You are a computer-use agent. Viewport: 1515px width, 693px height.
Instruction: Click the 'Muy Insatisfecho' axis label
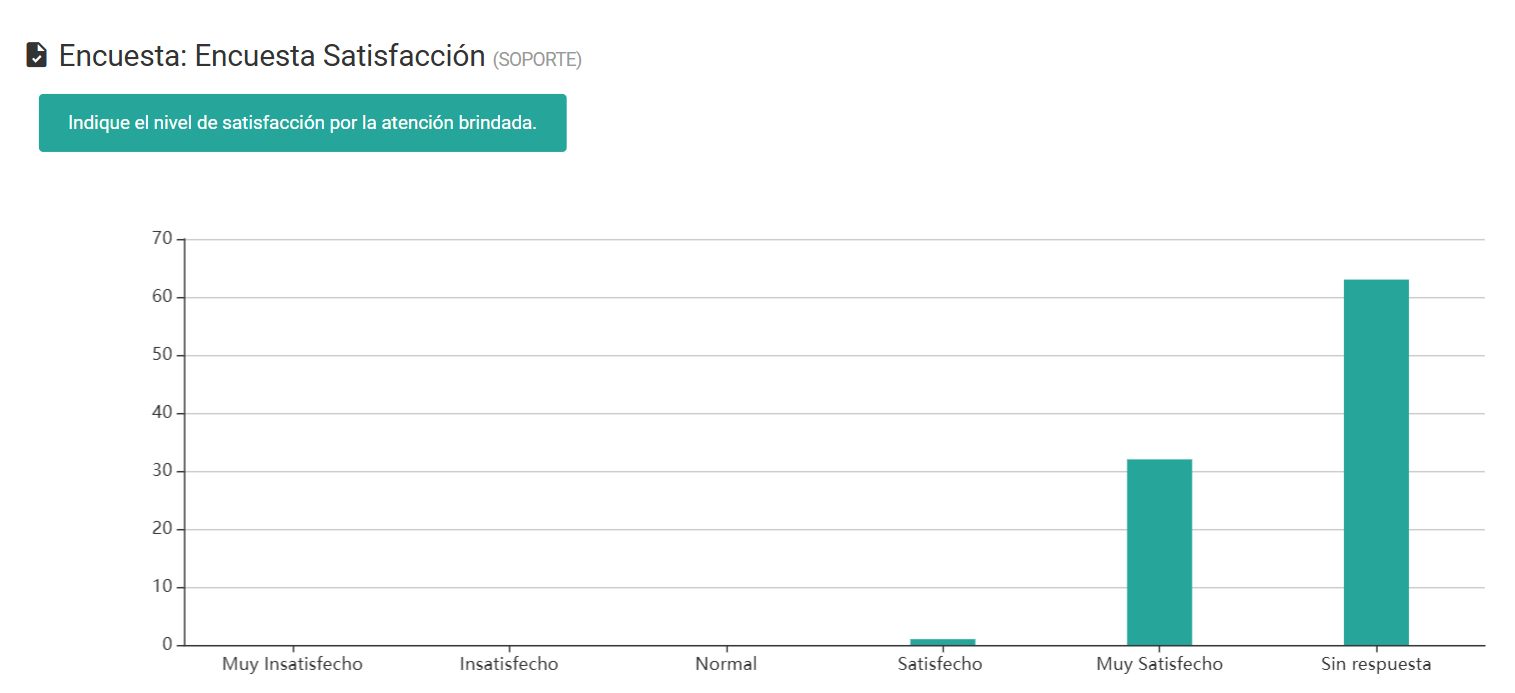pyautogui.click(x=291, y=663)
